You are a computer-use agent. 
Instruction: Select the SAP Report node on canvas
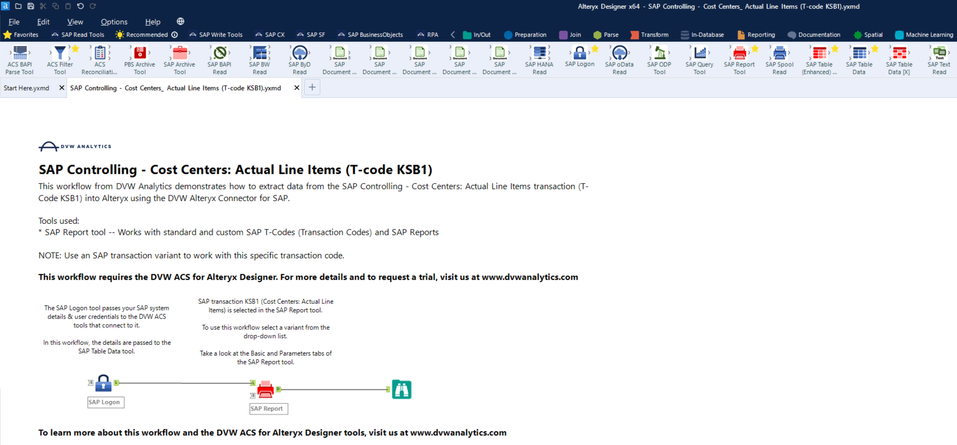265,389
